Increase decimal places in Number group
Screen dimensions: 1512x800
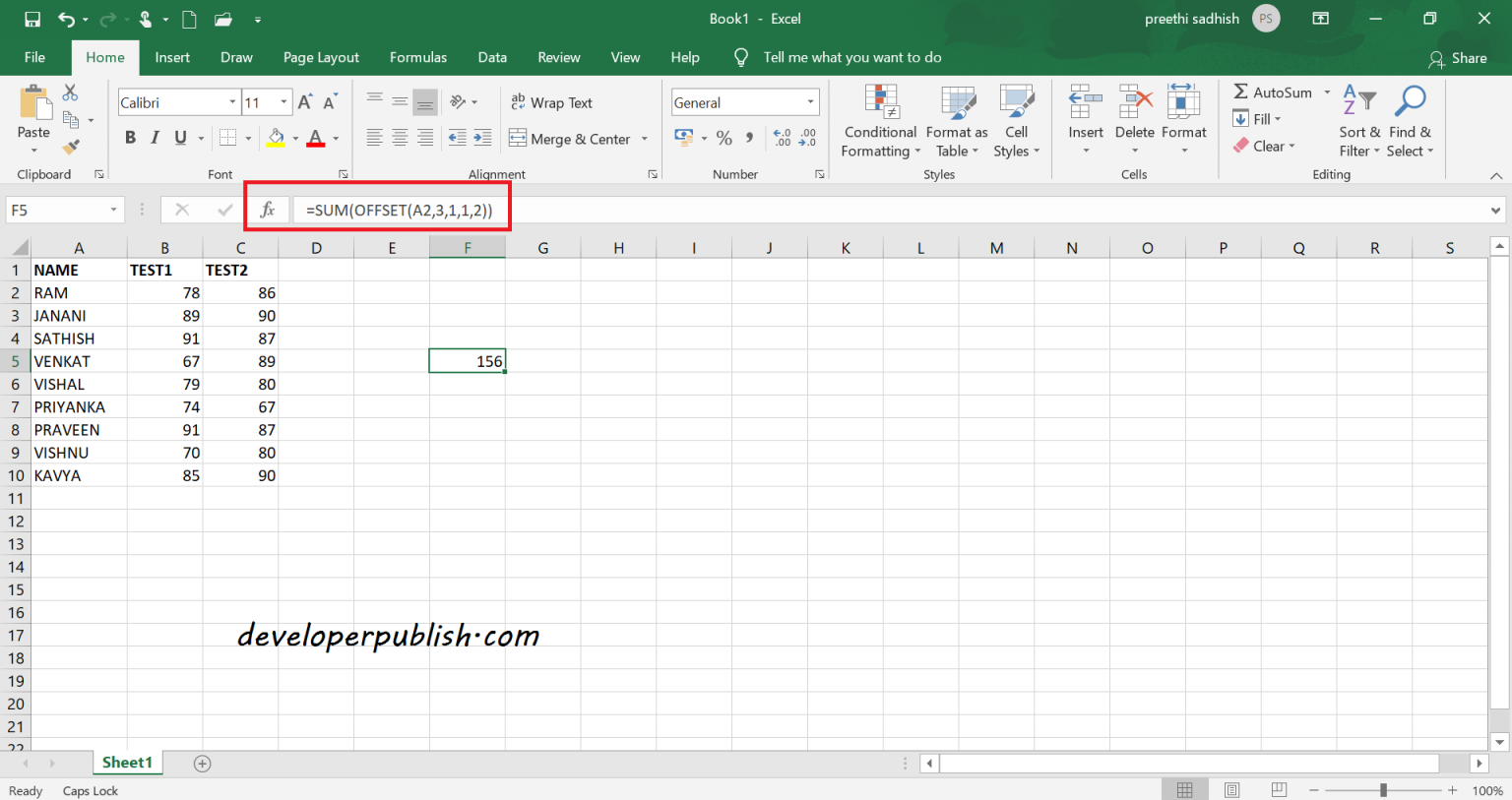780,138
